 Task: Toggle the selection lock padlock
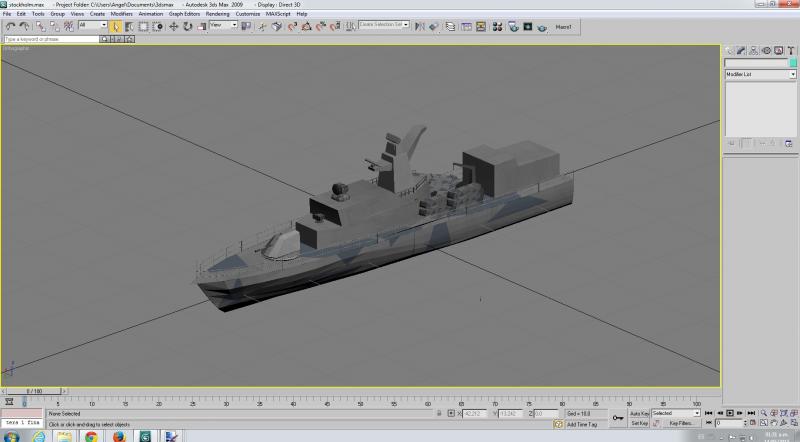pos(439,413)
